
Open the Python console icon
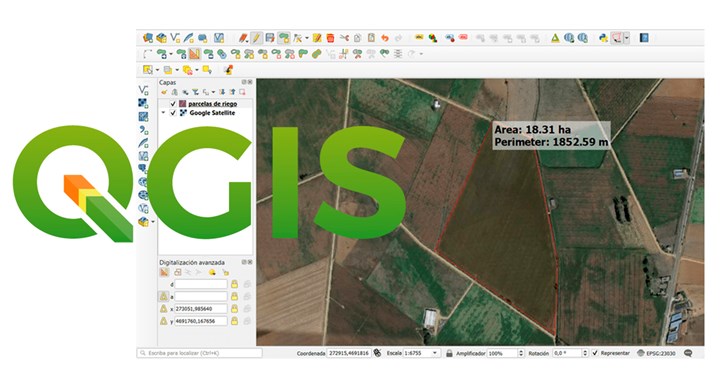pos(603,38)
